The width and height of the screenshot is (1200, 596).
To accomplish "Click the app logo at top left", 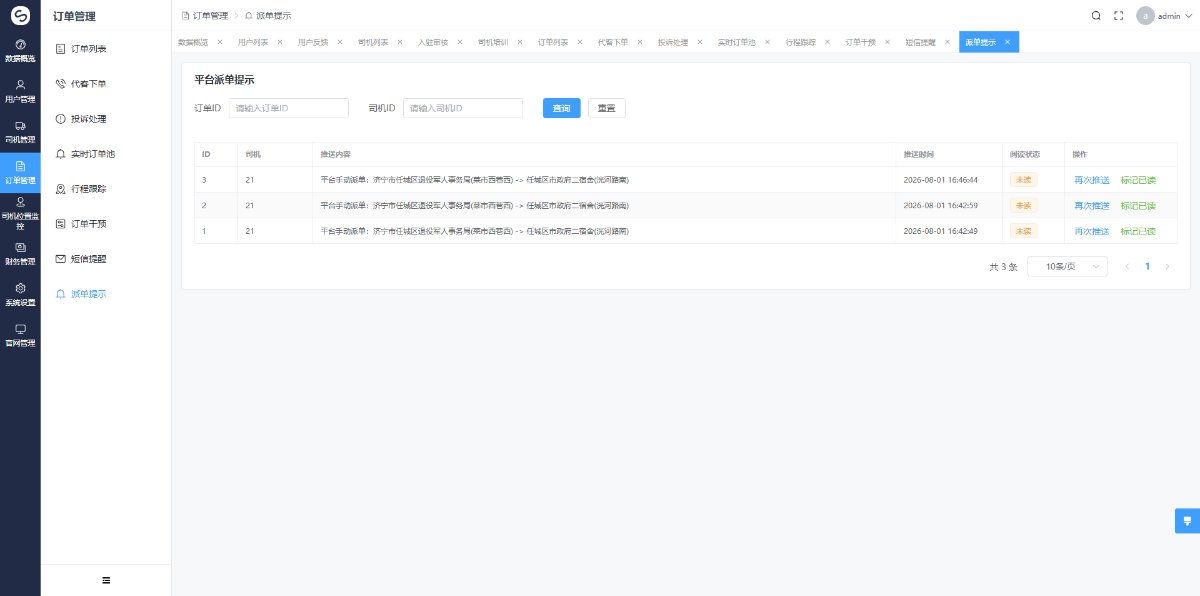I will click(20, 16).
